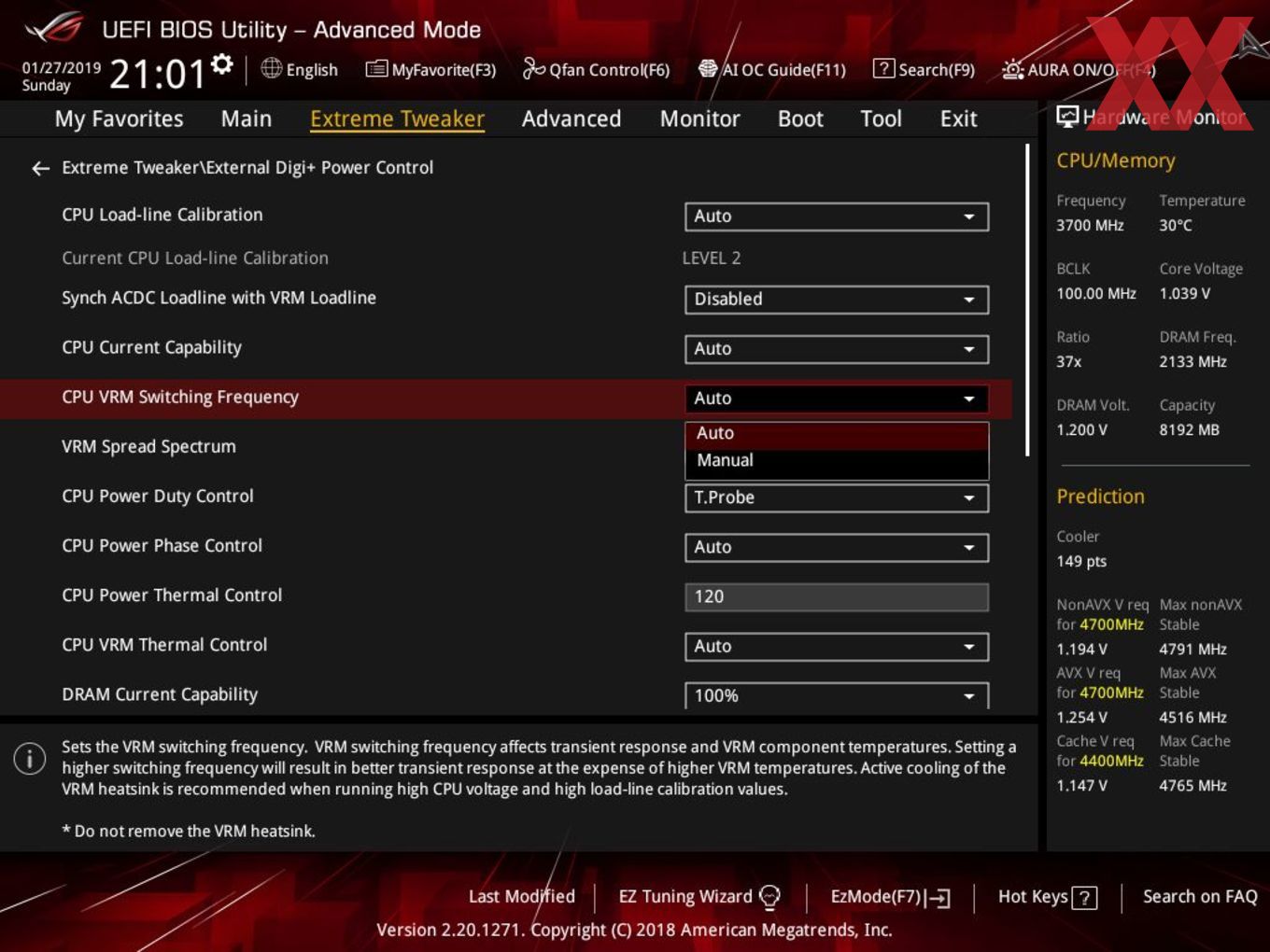Expand CPU Power Phase Control dropdown
This screenshot has height=952, width=1270.
coord(837,547)
